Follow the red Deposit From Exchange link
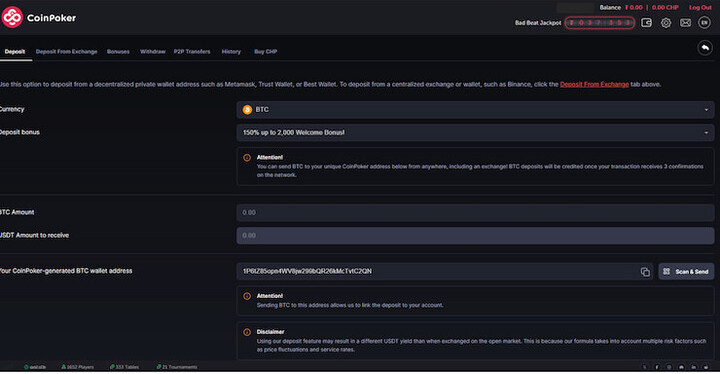The width and height of the screenshot is (720, 374). click(594, 85)
